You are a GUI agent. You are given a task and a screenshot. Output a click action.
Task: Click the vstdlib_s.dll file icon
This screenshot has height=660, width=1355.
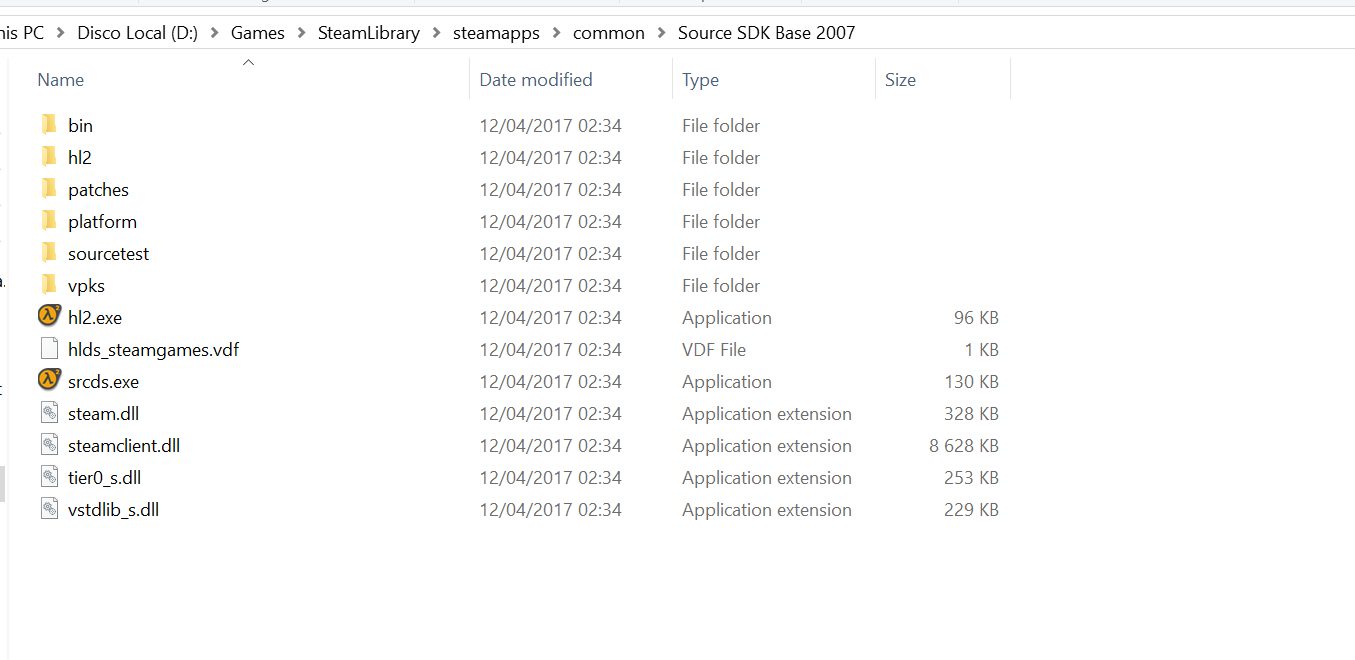[x=49, y=509]
